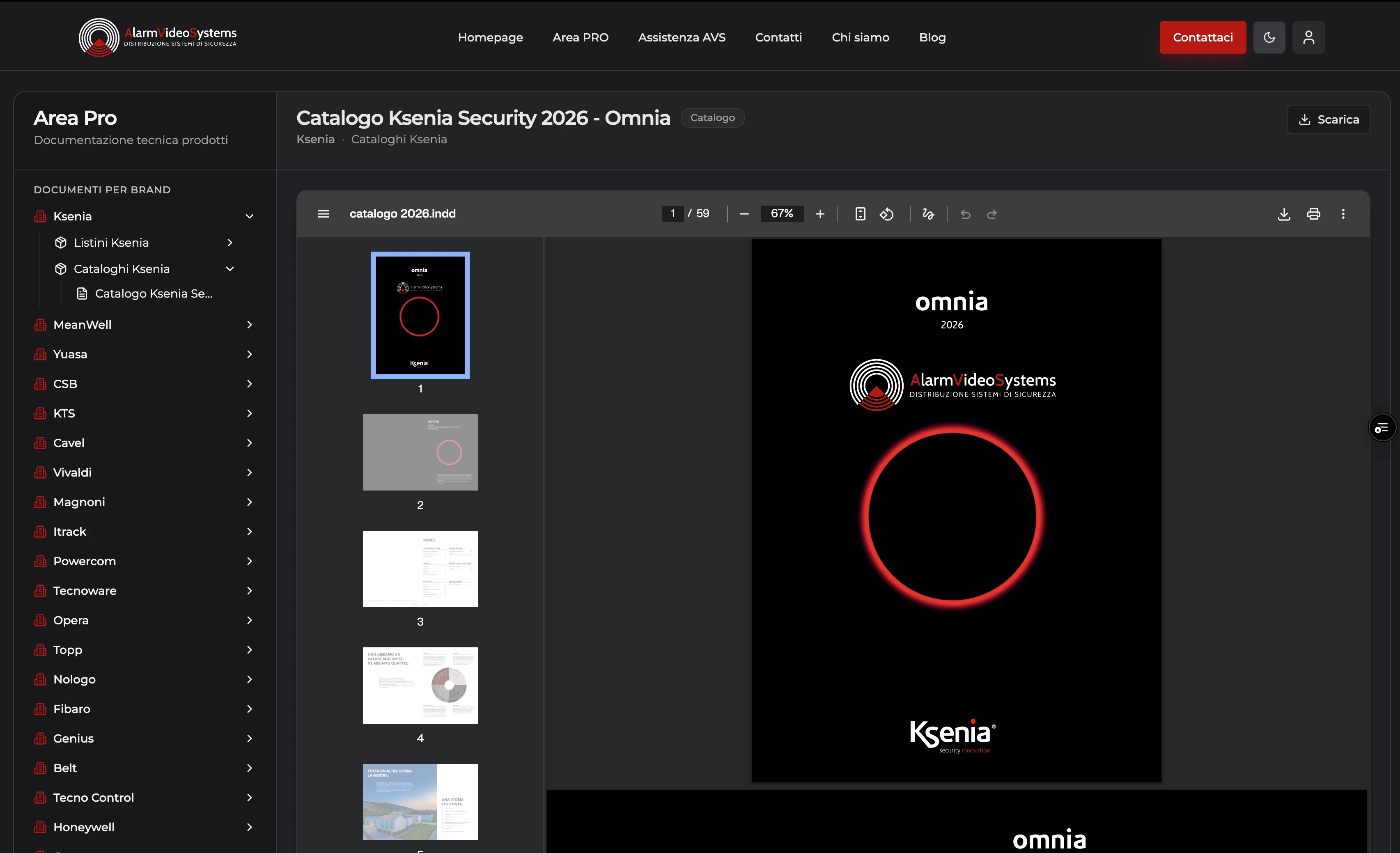Click the page number input field
1400x853 pixels.
672,213
